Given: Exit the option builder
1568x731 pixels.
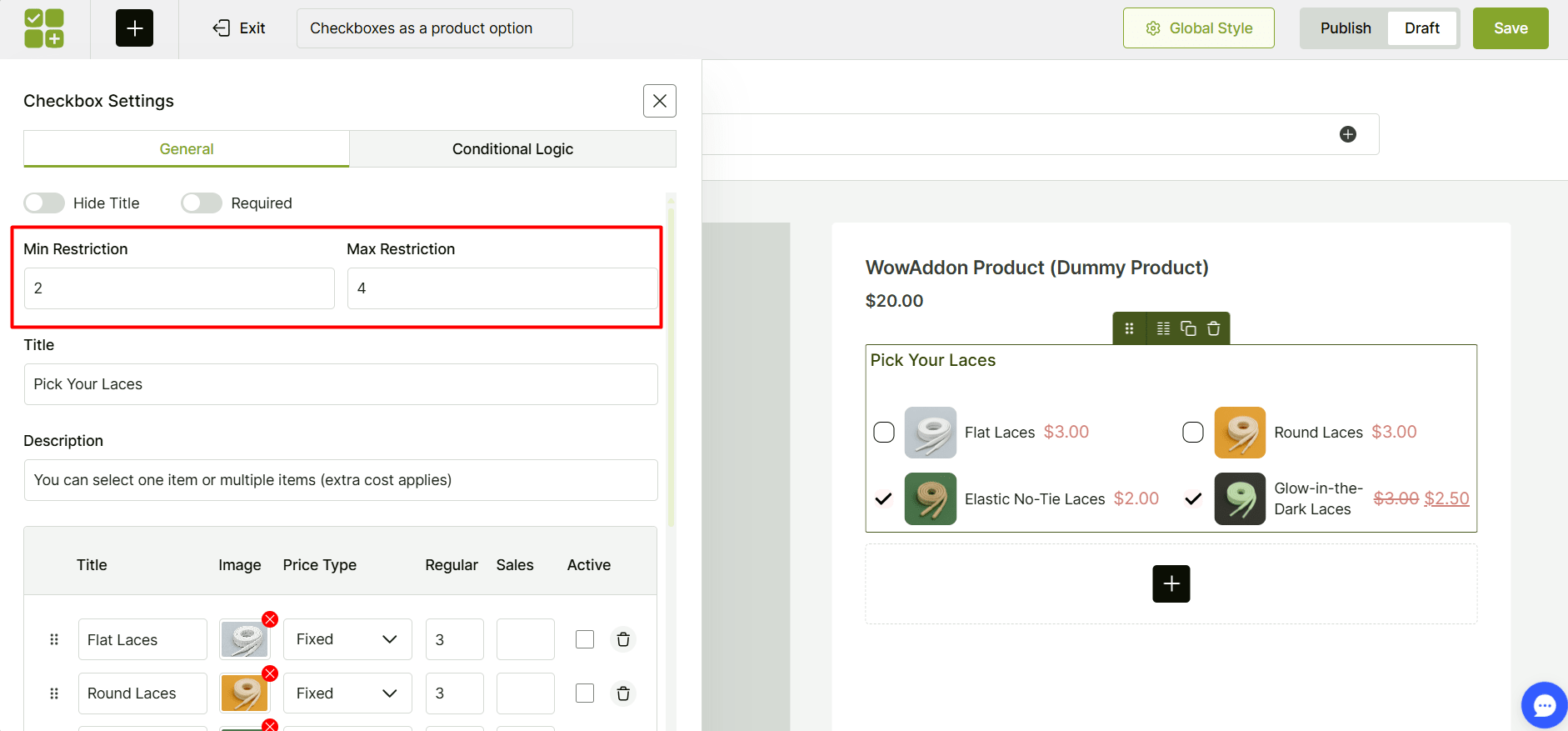Looking at the screenshot, I should pos(239,28).
